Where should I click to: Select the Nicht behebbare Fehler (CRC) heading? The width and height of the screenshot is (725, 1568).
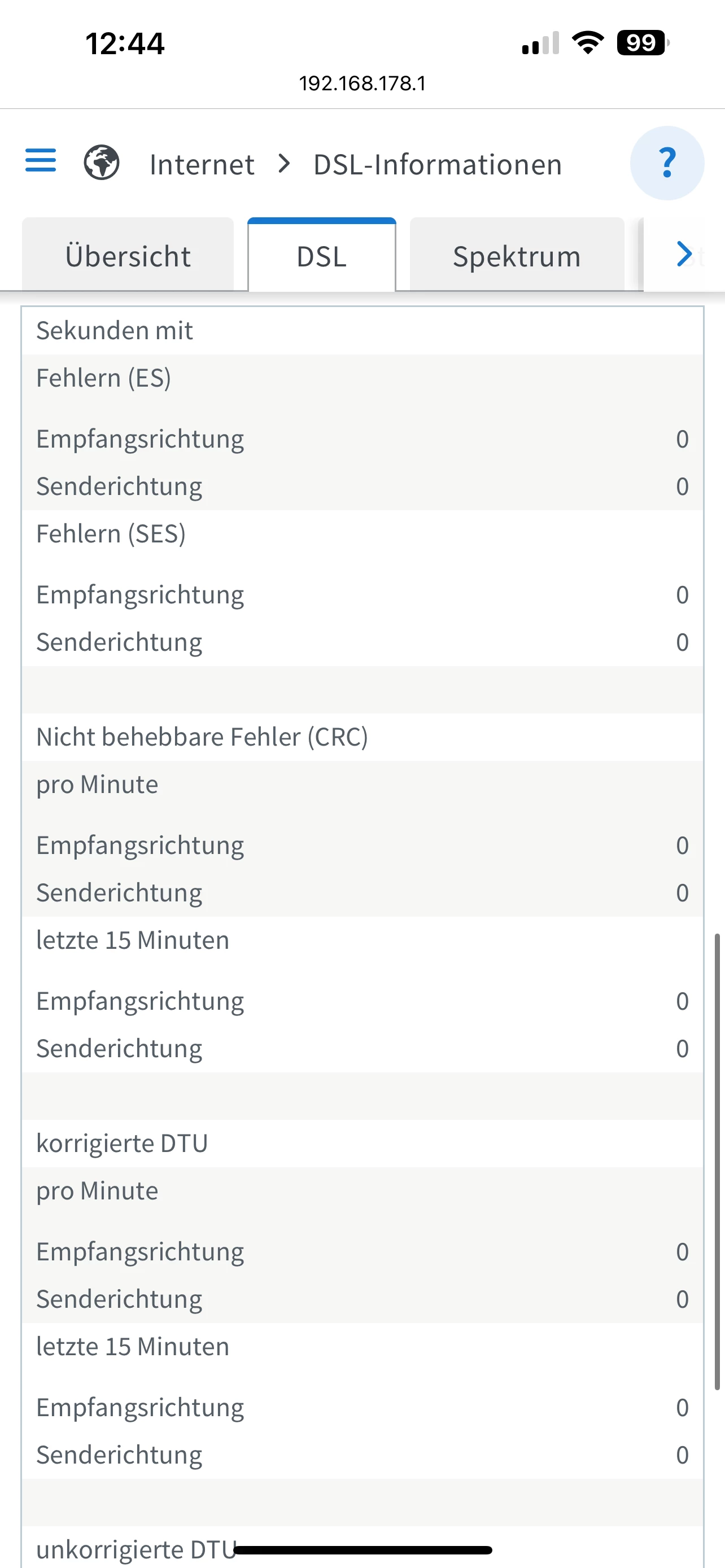[x=202, y=737]
